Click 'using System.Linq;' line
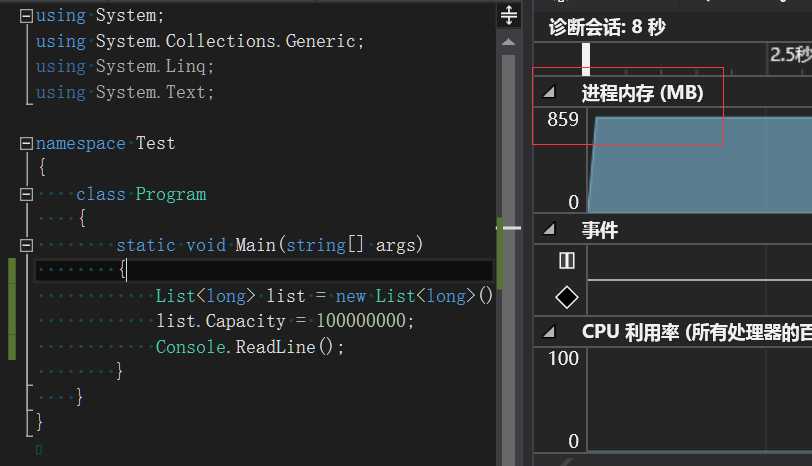The height and width of the screenshot is (466, 812). click(x=125, y=66)
